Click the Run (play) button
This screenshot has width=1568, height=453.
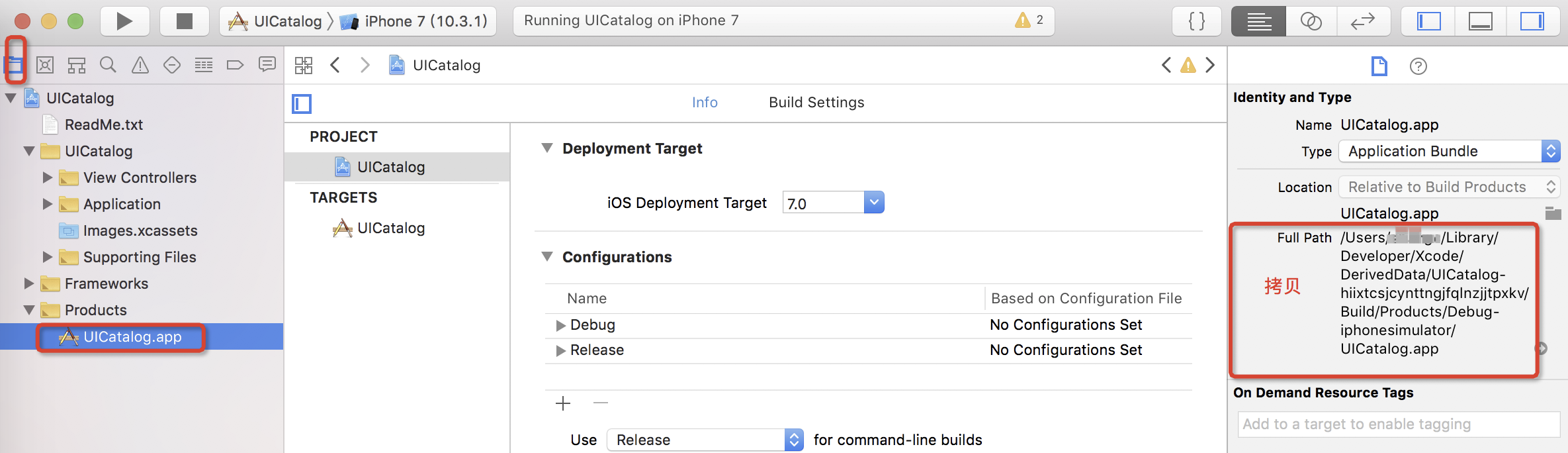pos(124,21)
